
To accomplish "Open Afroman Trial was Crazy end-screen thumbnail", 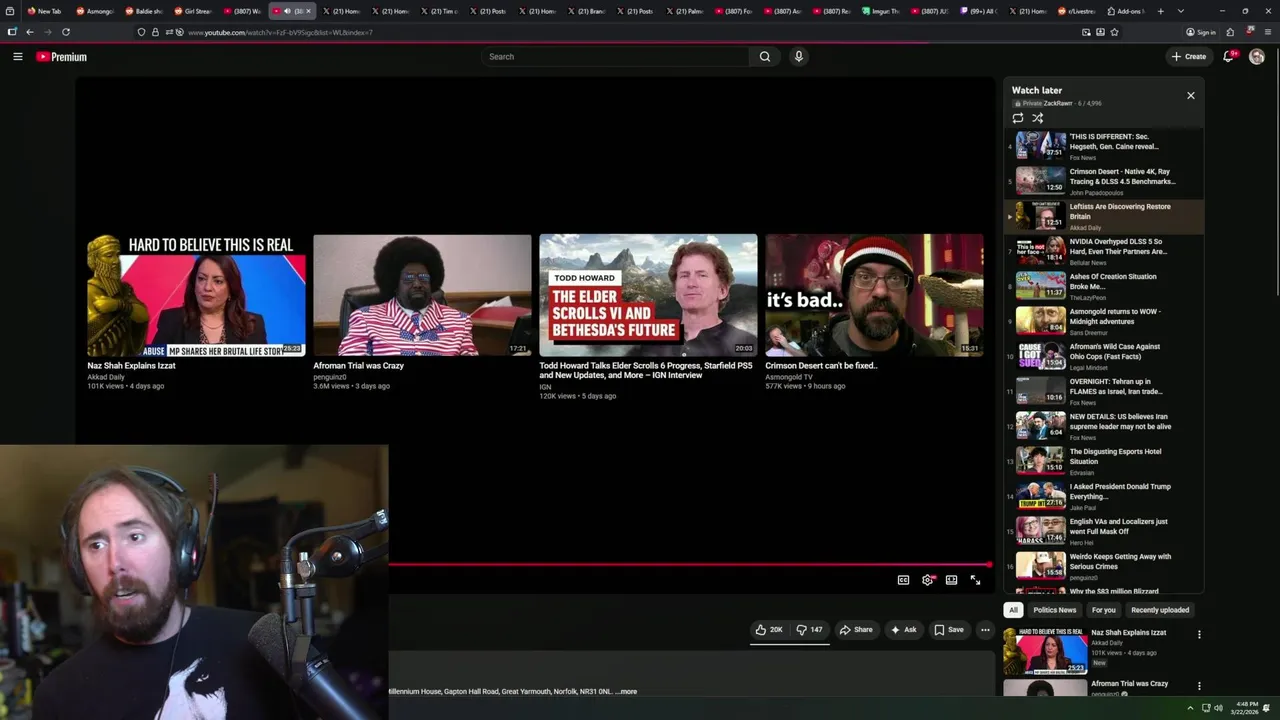I will [422, 295].
